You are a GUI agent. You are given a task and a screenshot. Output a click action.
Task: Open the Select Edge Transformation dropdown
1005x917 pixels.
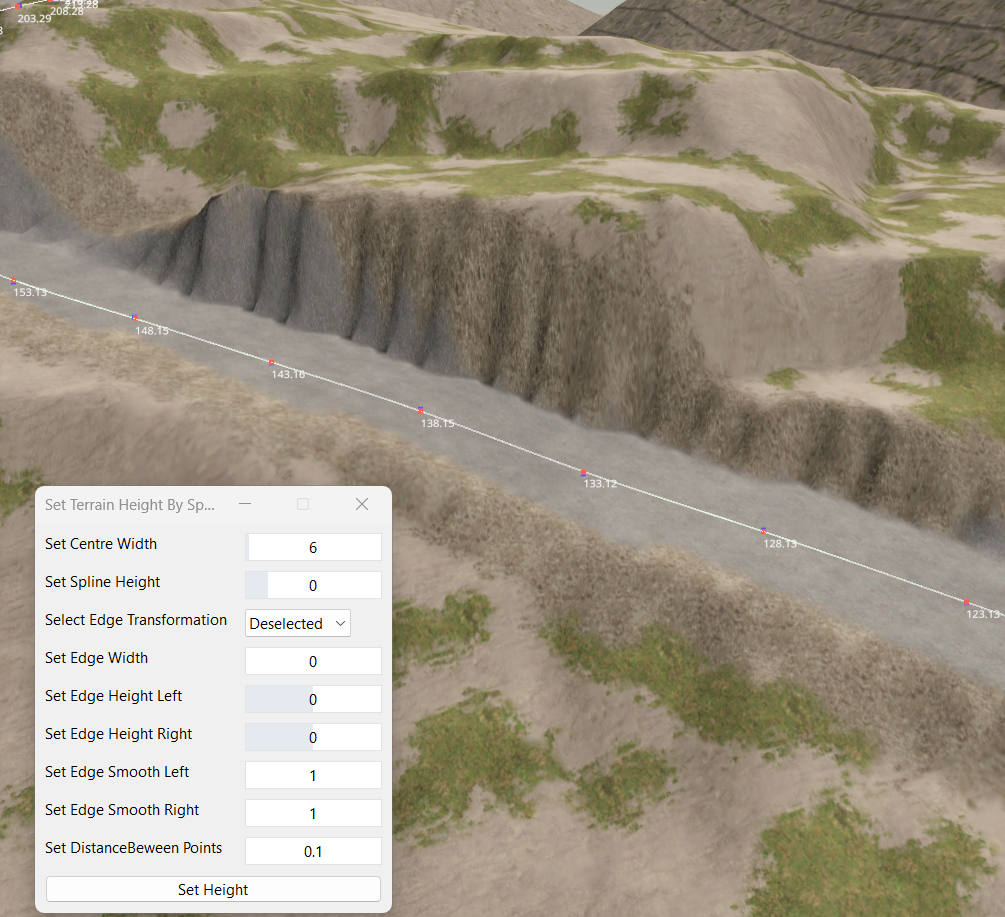point(298,623)
